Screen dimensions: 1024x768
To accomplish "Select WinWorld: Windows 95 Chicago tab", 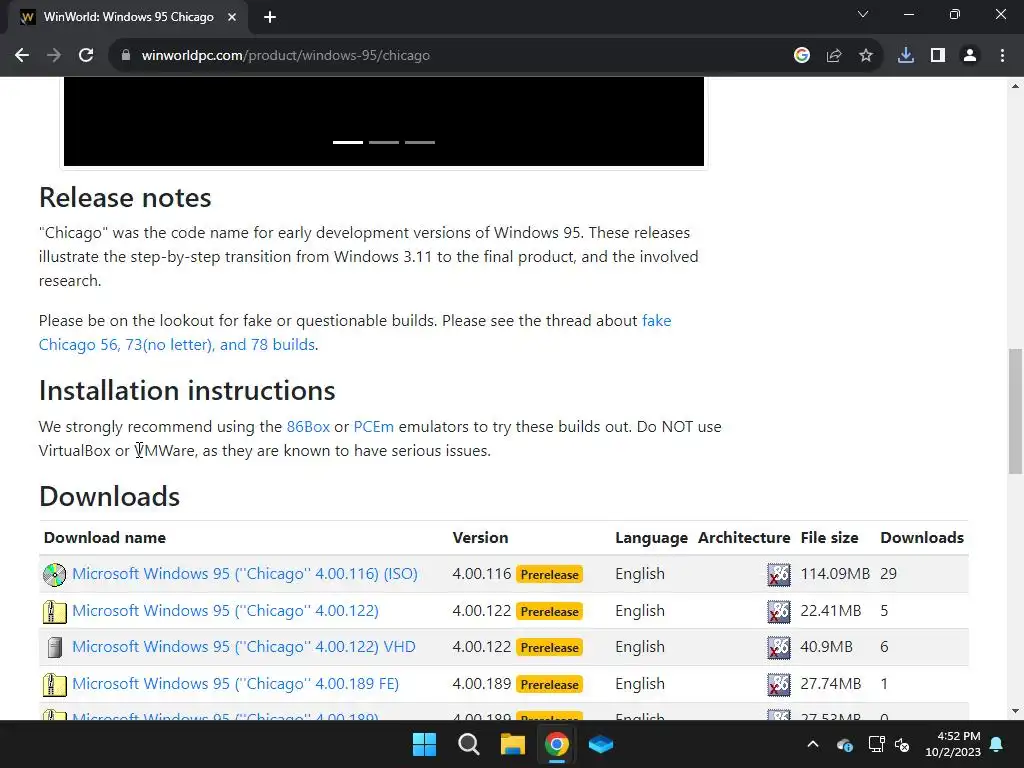I will 128,17.
